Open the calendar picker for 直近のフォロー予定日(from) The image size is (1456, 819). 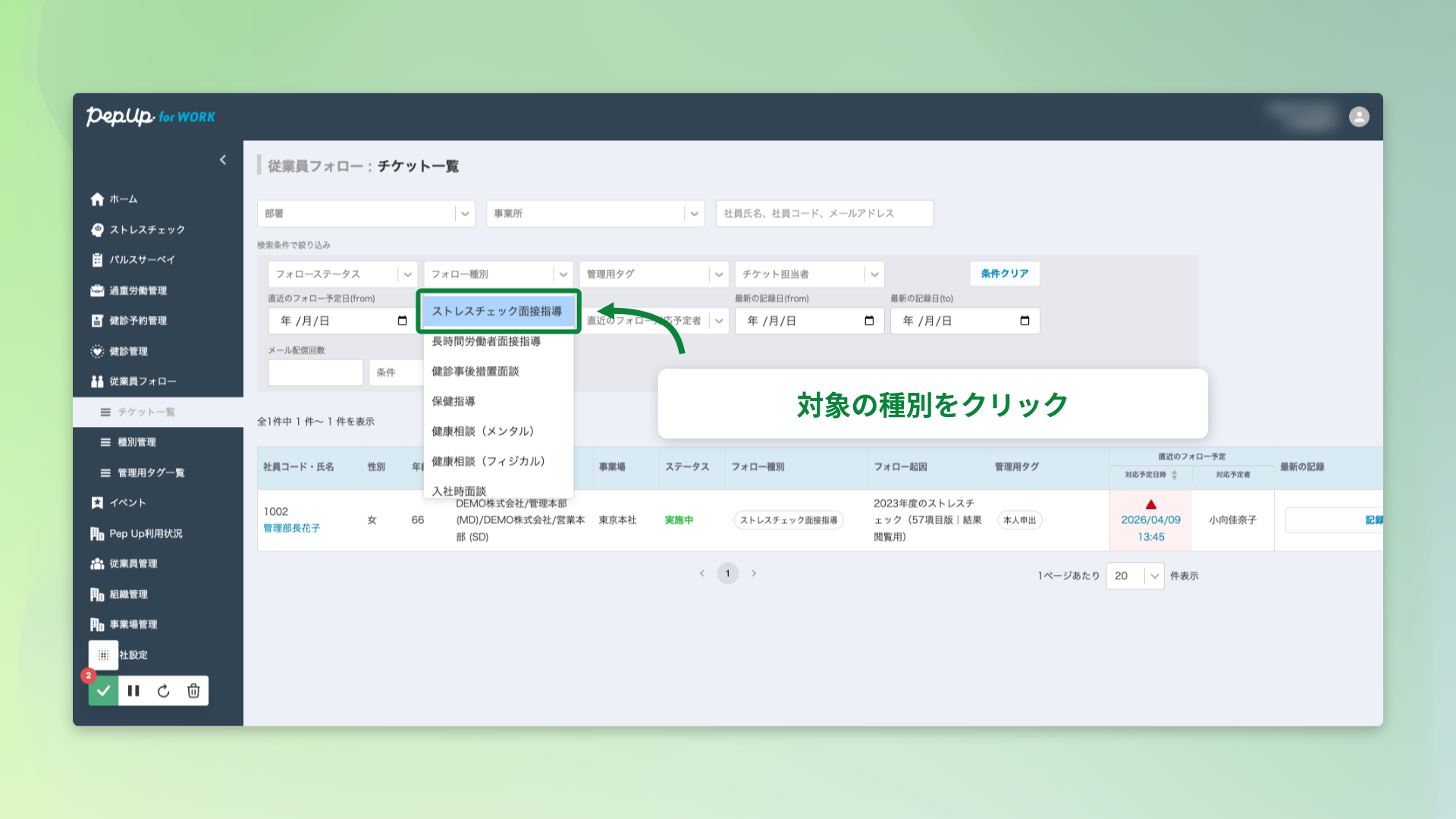coord(402,321)
